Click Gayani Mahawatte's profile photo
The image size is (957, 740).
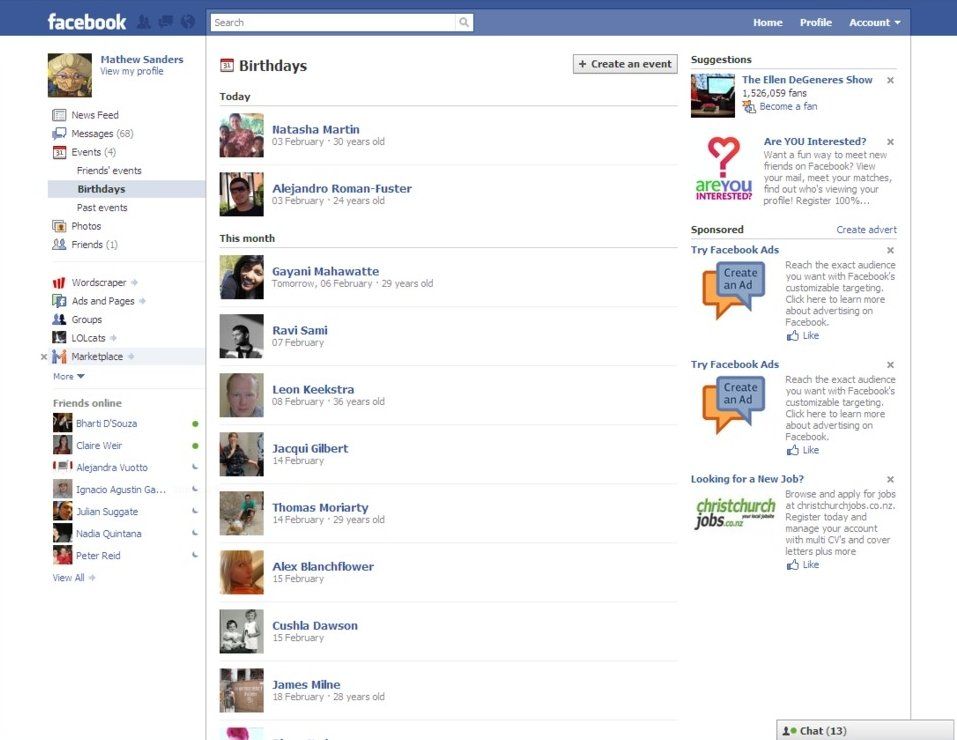(x=242, y=277)
